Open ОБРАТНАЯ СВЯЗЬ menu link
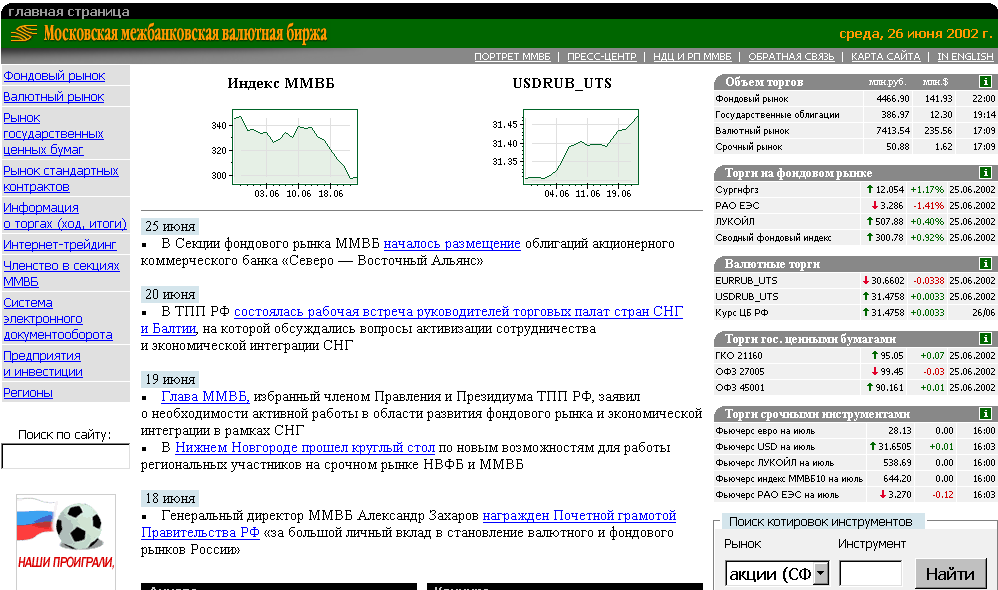 click(x=791, y=57)
